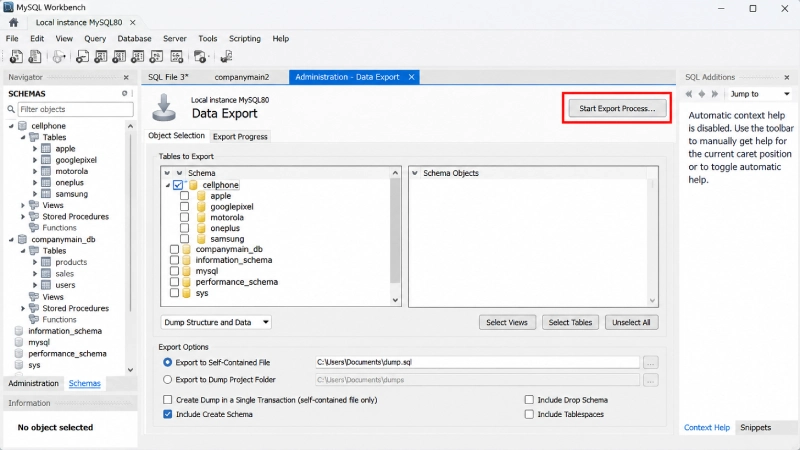Select Export to Dump Project Folder radio

click(167, 380)
